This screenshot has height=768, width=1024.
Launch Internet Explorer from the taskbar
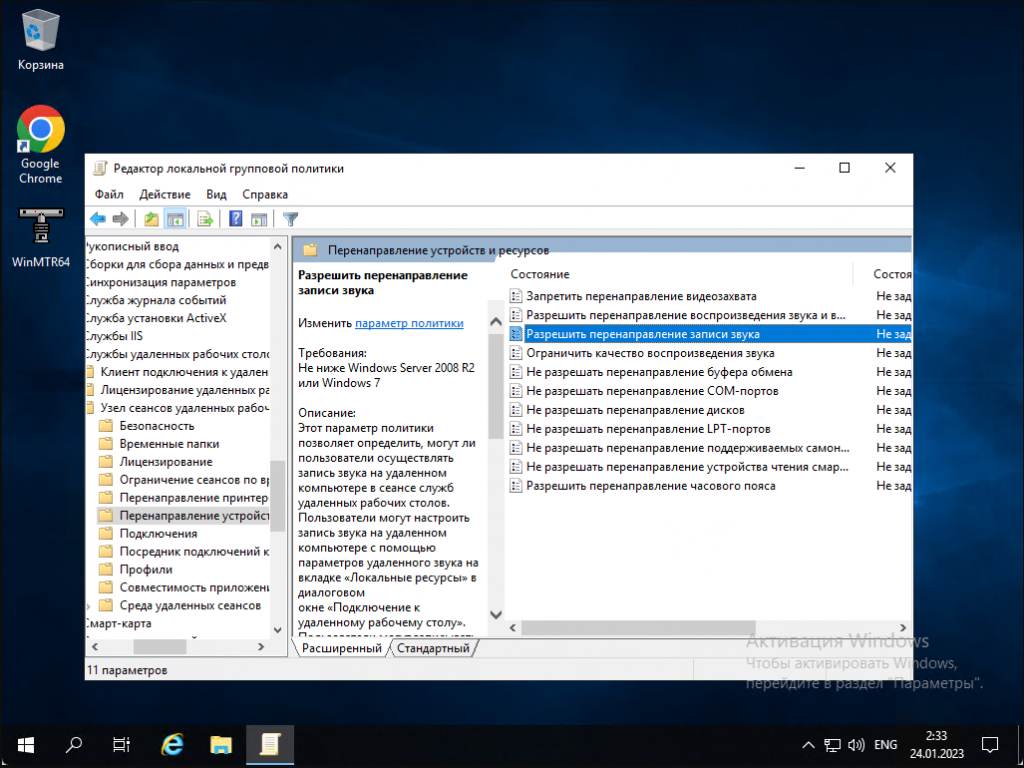173,744
